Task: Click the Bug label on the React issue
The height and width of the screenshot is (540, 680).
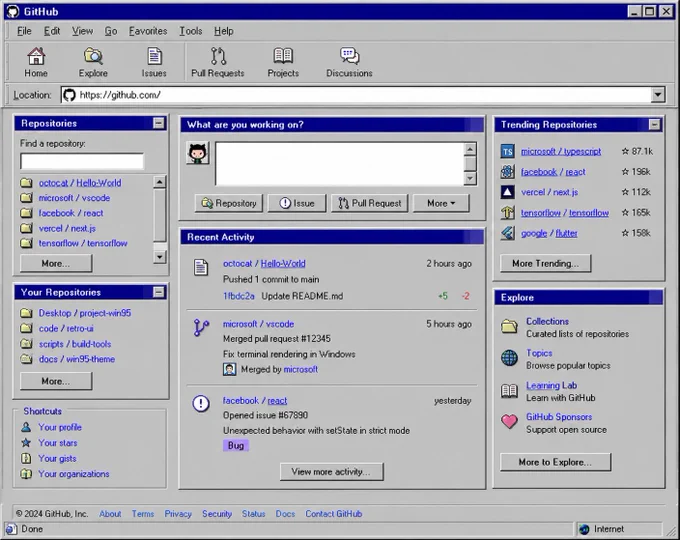Action: pos(236,445)
